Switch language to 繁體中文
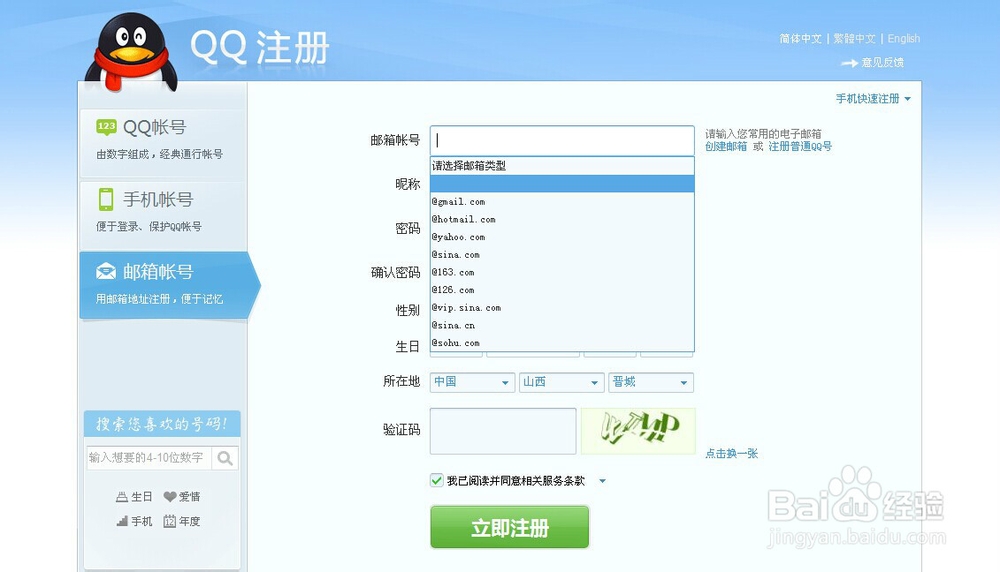1000x572 pixels. 855,39
